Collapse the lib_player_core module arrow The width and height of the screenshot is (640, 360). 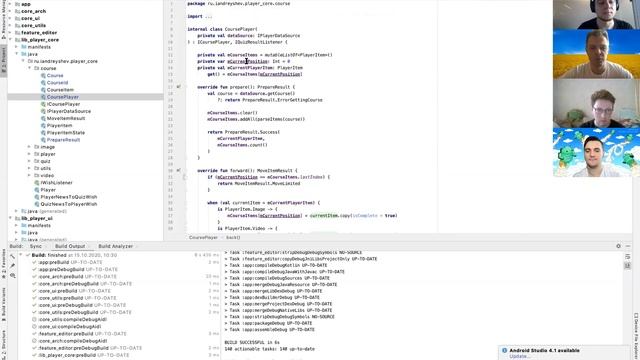pyautogui.click(x=10, y=40)
